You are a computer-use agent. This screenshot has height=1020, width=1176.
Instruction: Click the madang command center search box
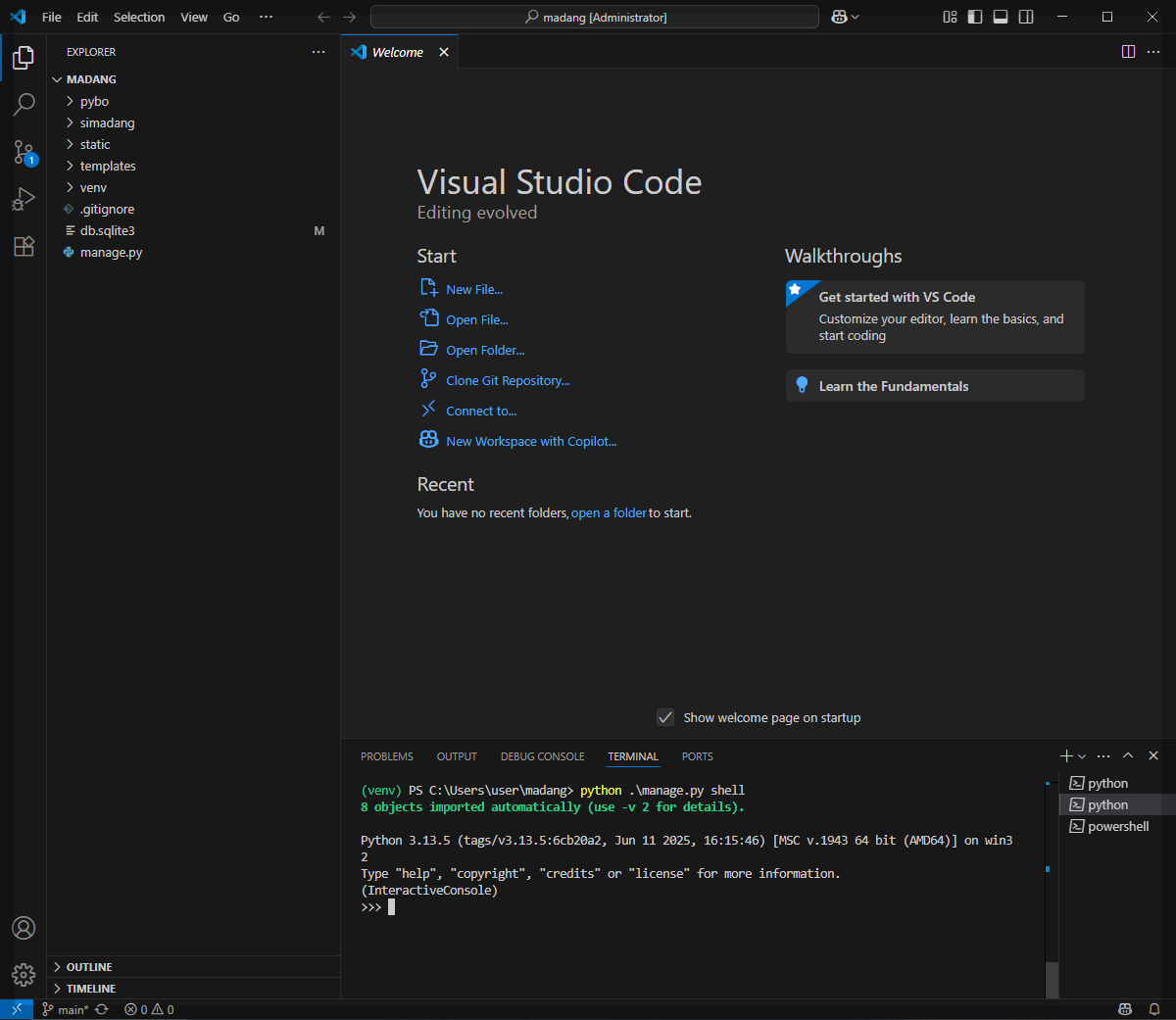(x=595, y=17)
